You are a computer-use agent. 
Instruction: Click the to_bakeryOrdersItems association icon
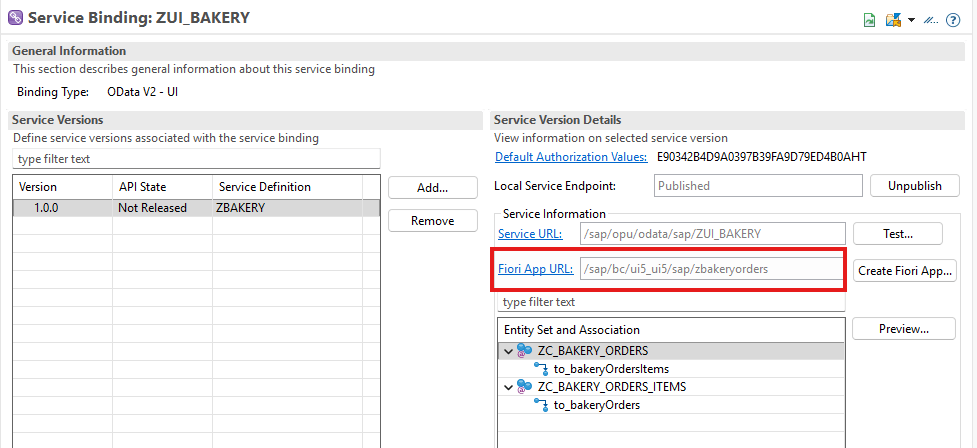[541, 369]
